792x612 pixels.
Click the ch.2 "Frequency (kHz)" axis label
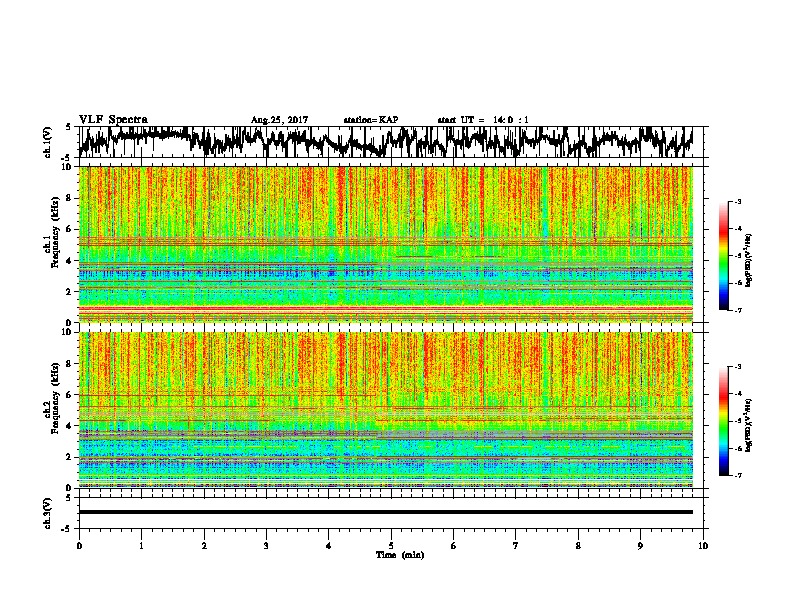point(55,398)
